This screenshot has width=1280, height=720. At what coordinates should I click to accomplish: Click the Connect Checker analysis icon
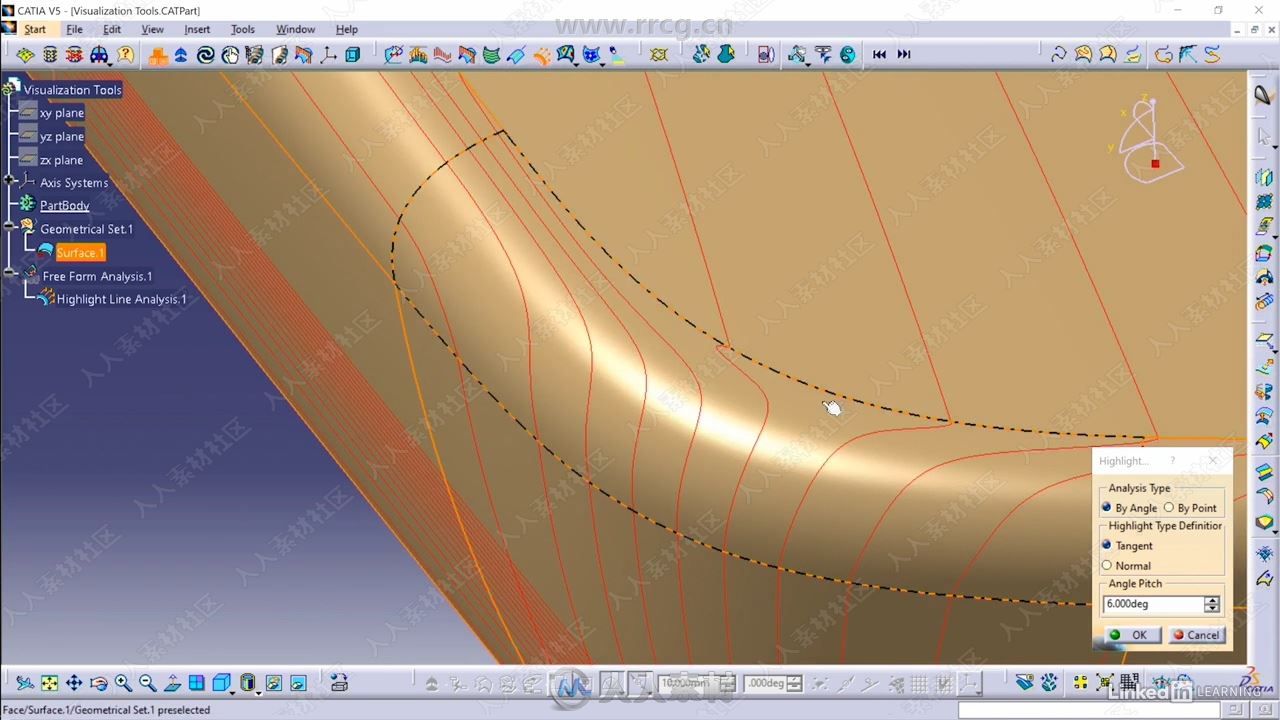pyautogui.click(x=394, y=54)
